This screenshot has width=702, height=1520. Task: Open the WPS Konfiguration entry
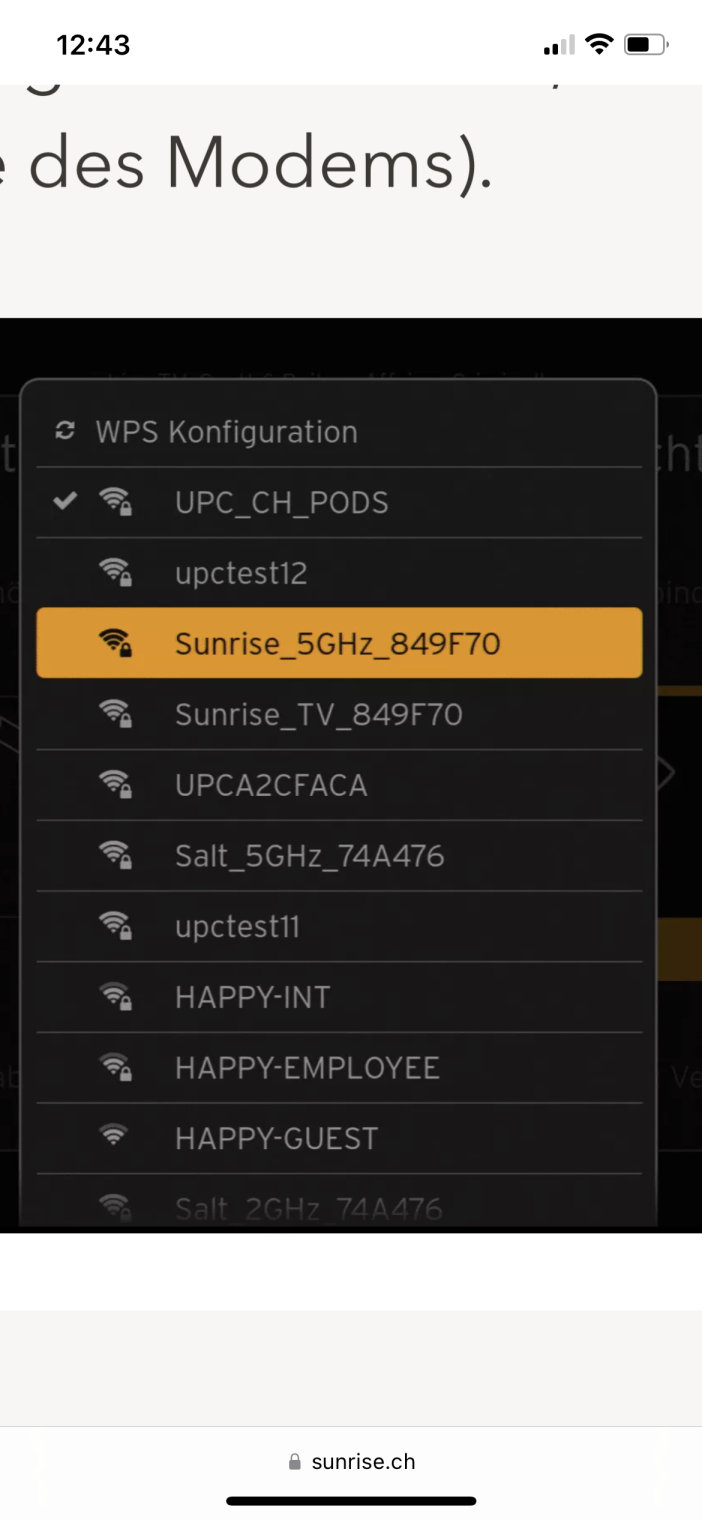[339, 432]
